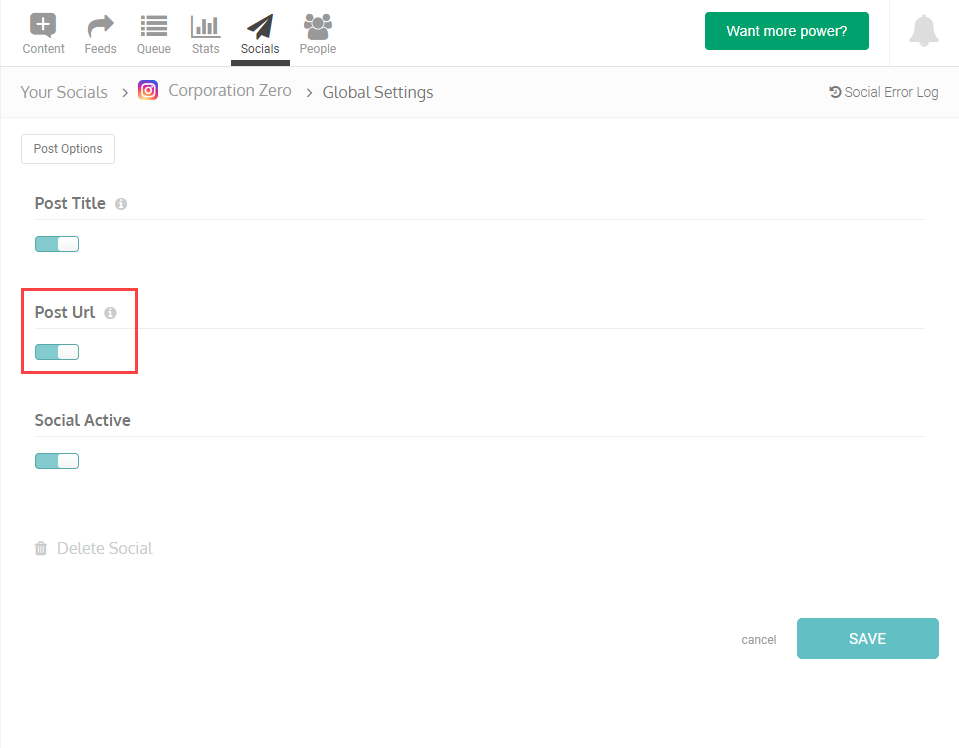Click the Delete Social link
This screenshot has height=748, width=959.
click(94, 549)
